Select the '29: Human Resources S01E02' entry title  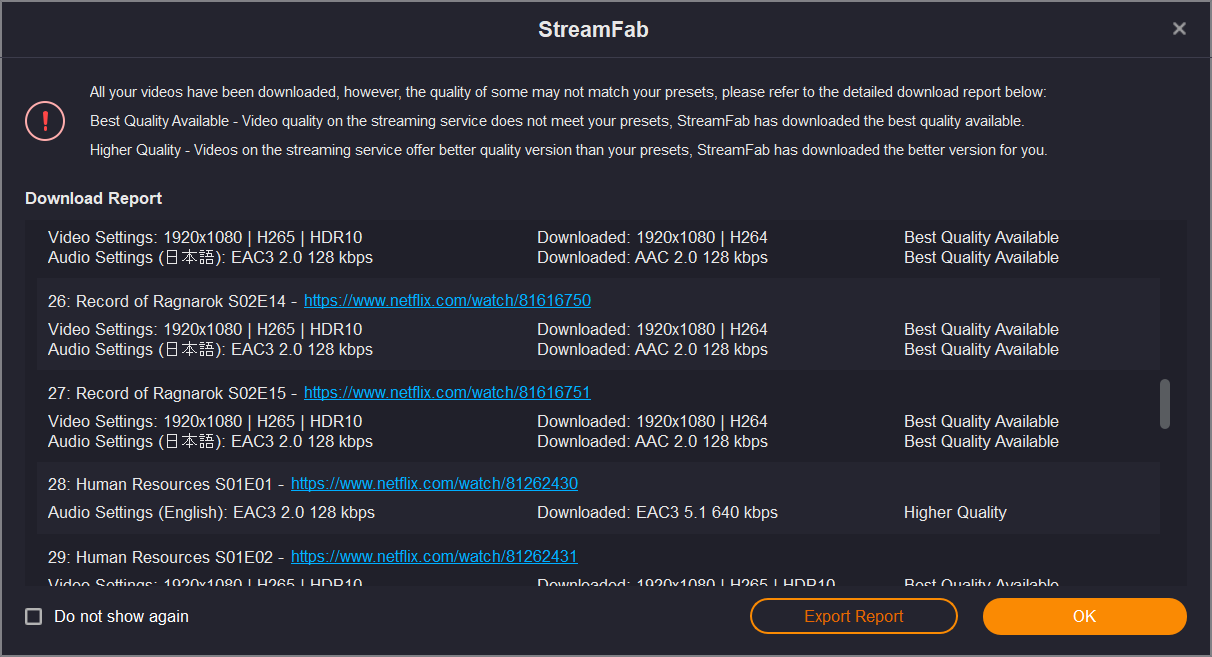(x=160, y=556)
